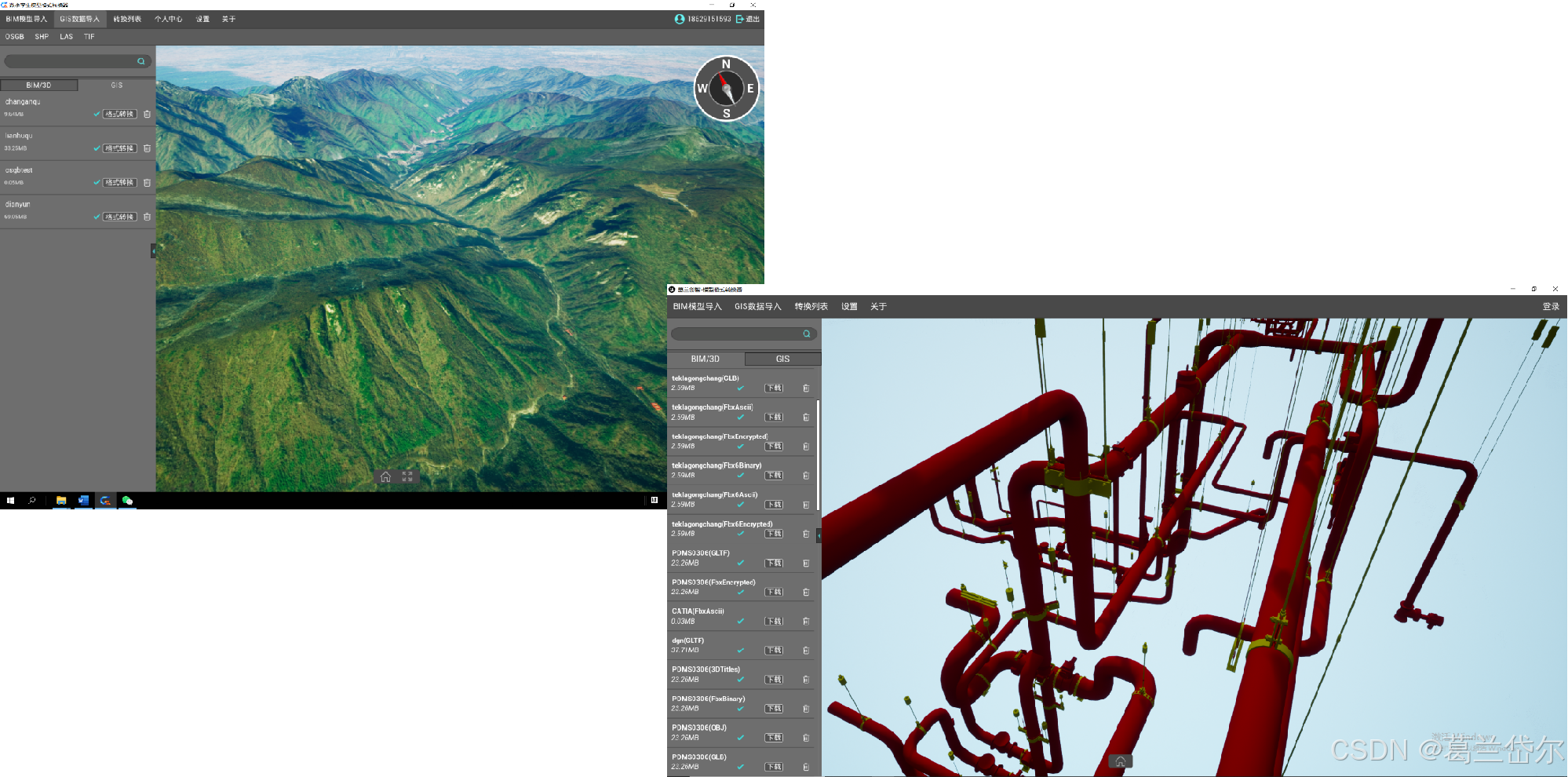Open Word from the Windows taskbar
The height and width of the screenshot is (777, 1568).
[83, 500]
